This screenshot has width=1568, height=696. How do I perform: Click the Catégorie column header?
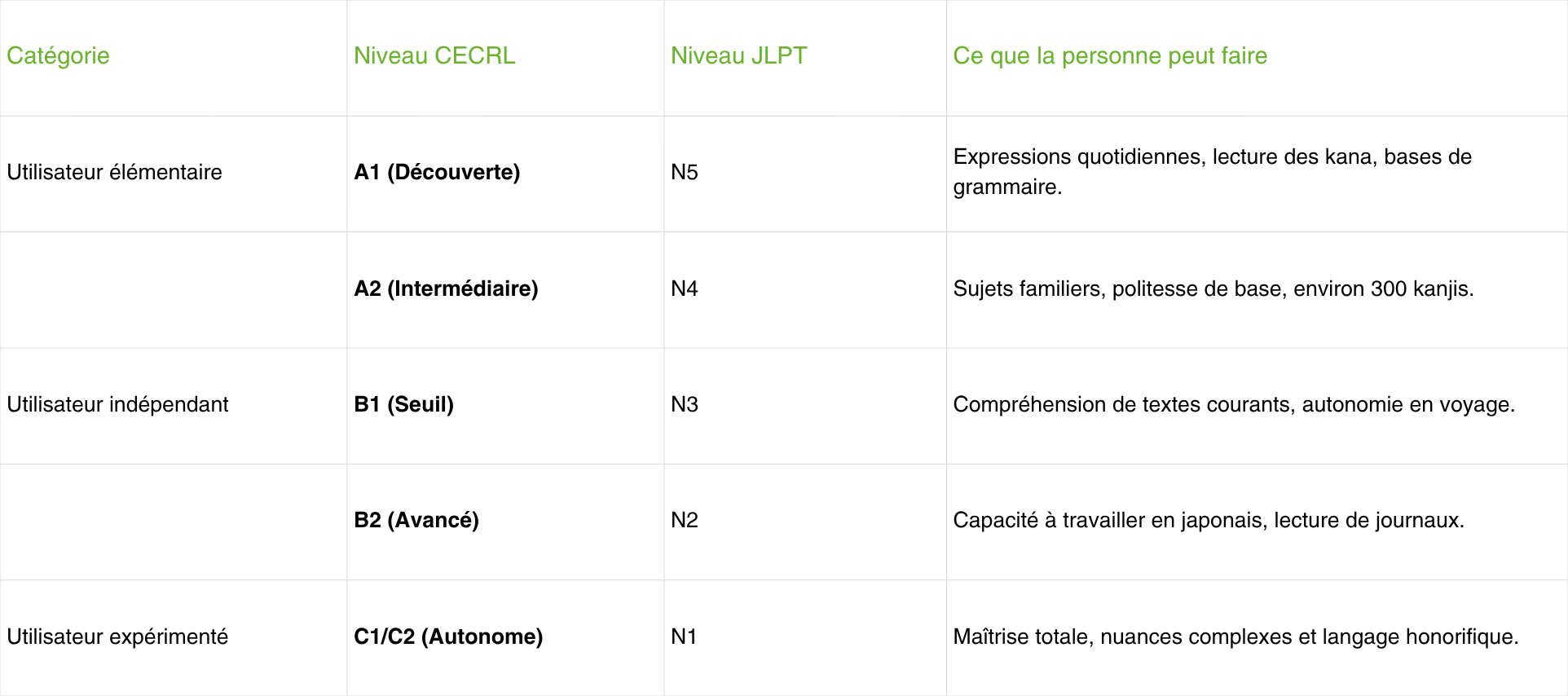pos(59,55)
